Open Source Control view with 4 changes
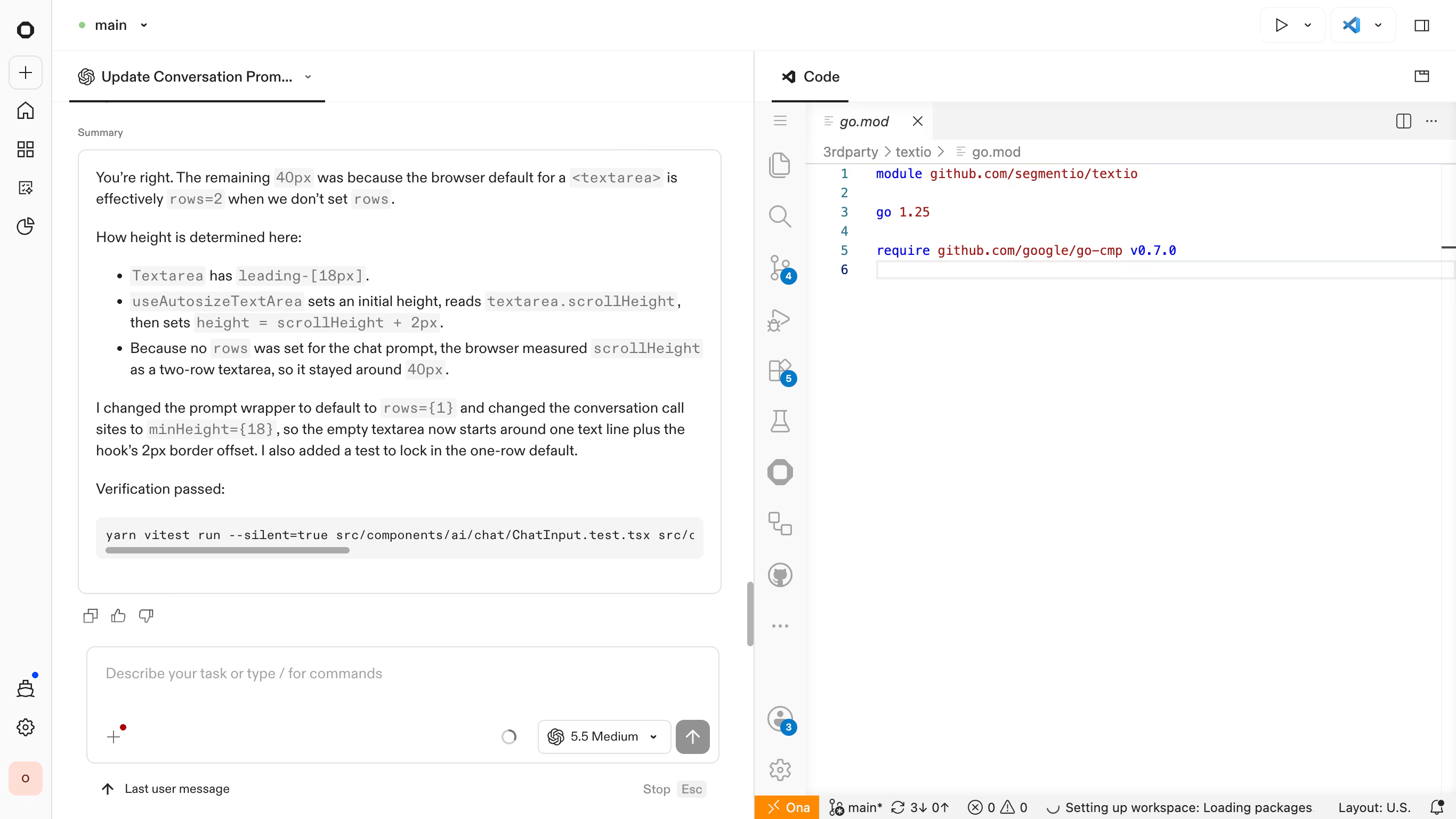Screen dimensions: 1456x819 tap(780, 268)
